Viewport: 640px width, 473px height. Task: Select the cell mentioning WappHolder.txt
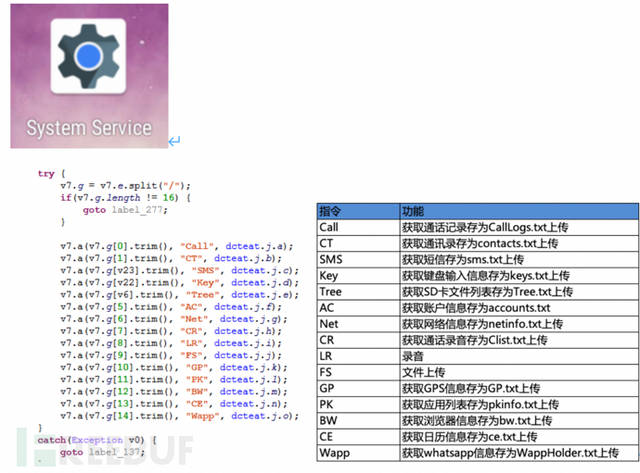(x=519, y=453)
